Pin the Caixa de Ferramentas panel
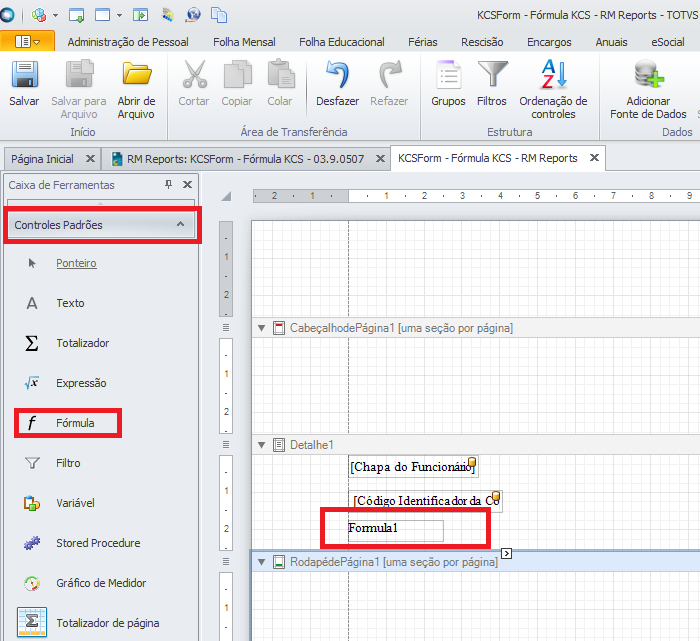 pyautogui.click(x=168, y=184)
